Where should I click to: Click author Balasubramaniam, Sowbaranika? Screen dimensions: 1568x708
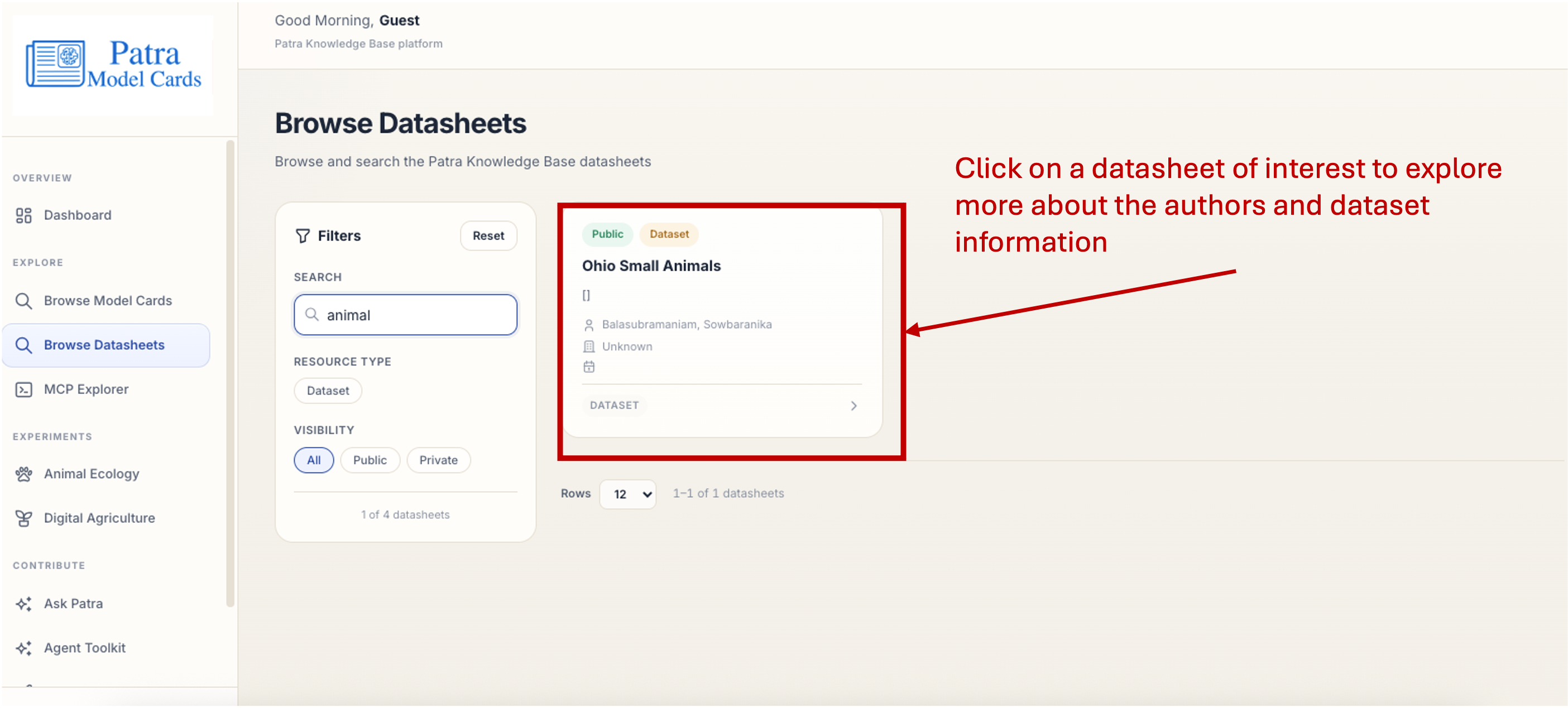click(x=687, y=325)
